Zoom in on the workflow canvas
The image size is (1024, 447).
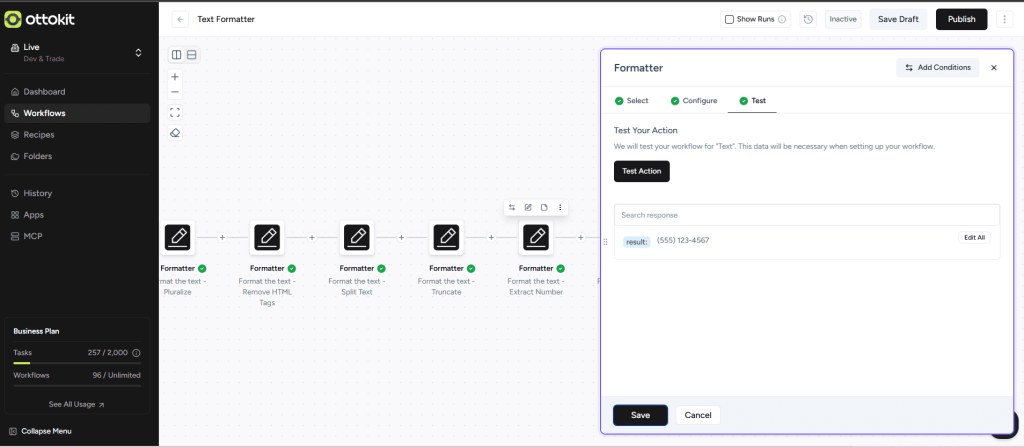(x=175, y=76)
